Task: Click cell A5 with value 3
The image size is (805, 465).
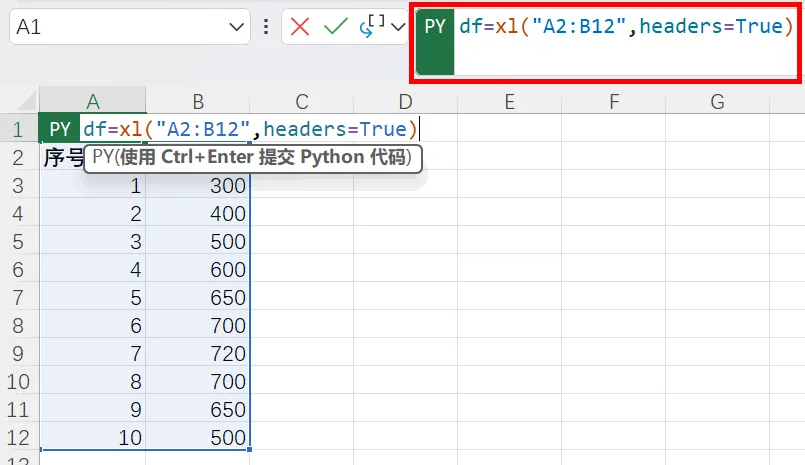Action: click(x=93, y=241)
